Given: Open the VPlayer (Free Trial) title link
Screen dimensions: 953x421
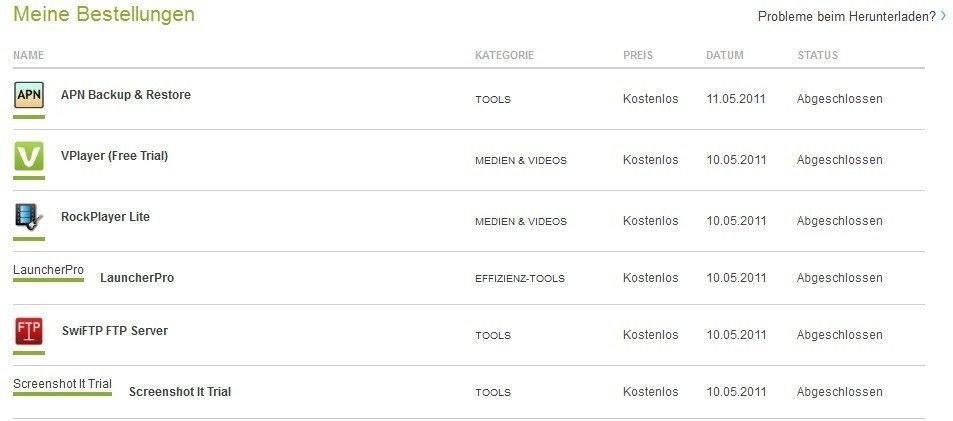Looking at the screenshot, I should (x=114, y=156).
